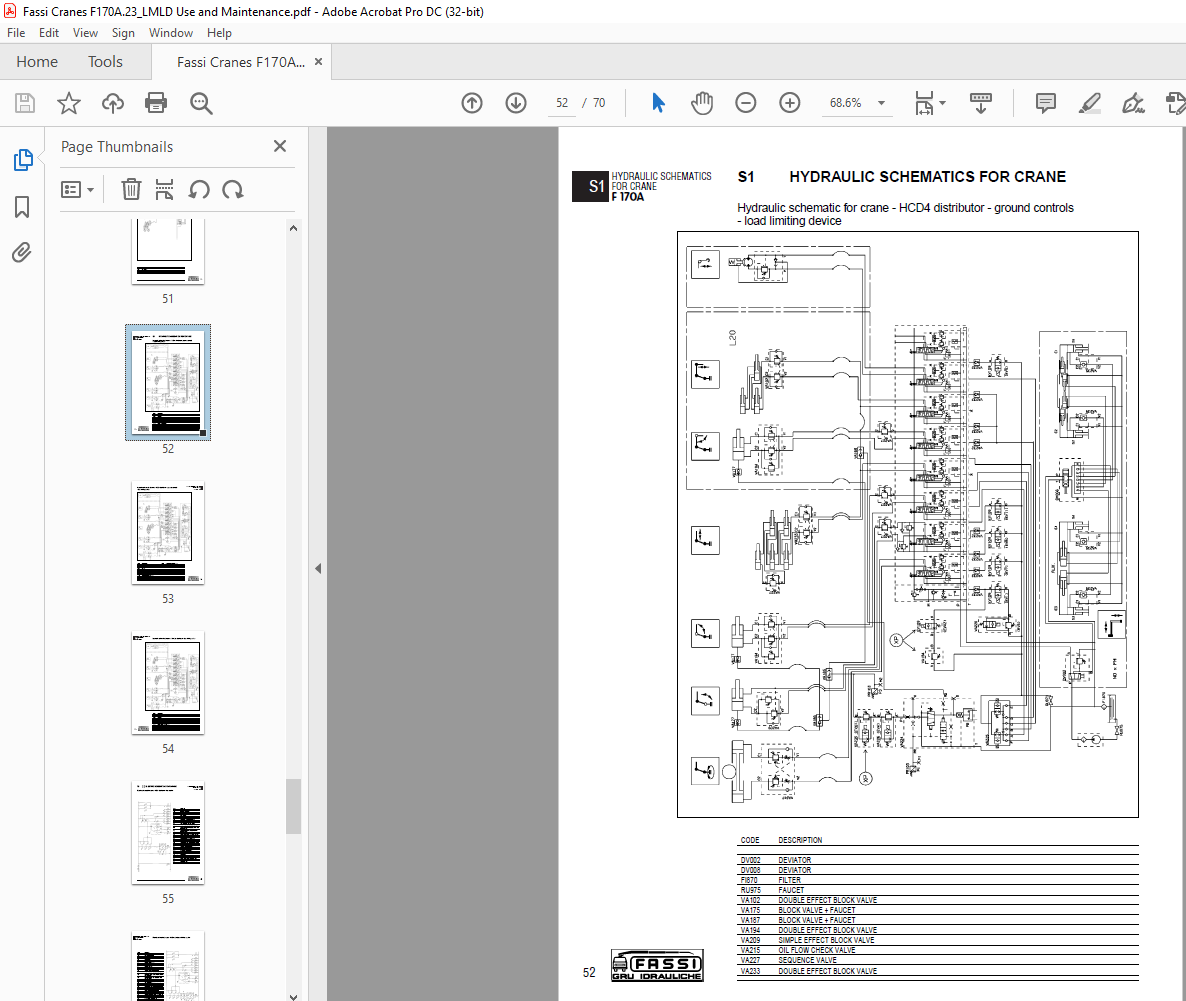Click the 68.6% zoom value field
This screenshot has height=1001, width=1186.
click(846, 103)
